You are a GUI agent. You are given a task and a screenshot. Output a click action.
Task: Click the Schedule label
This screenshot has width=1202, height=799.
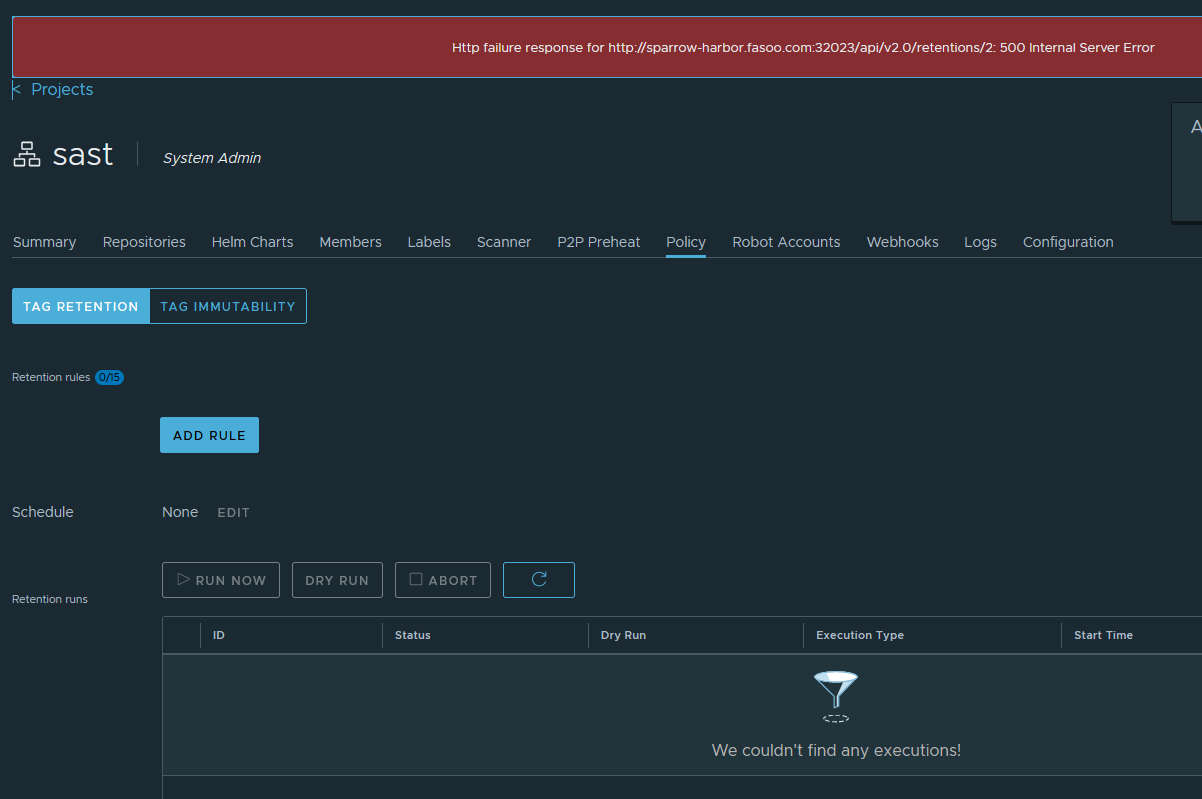coord(43,512)
